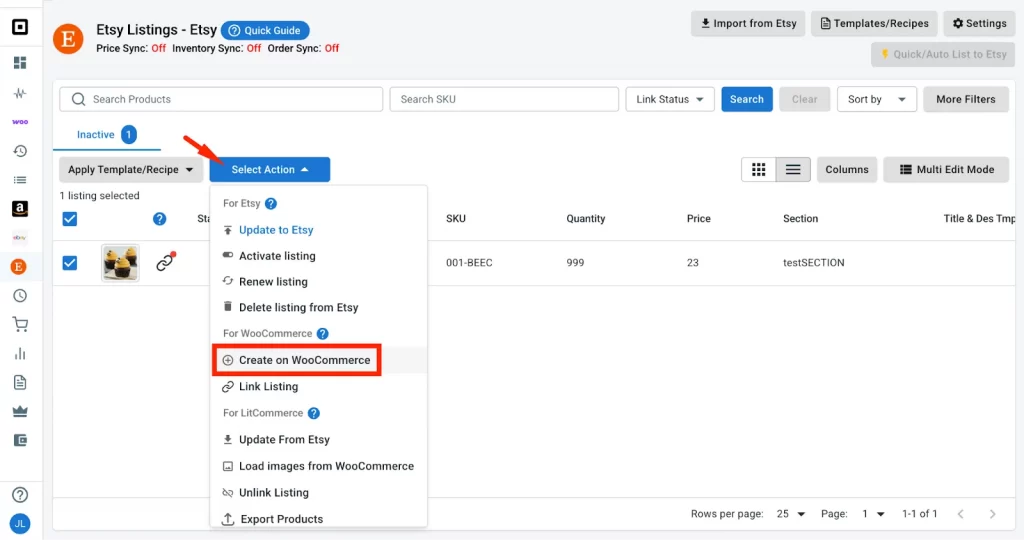Click the cupcake product thumbnail
This screenshot has width=1024, height=540.
point(120,262)
